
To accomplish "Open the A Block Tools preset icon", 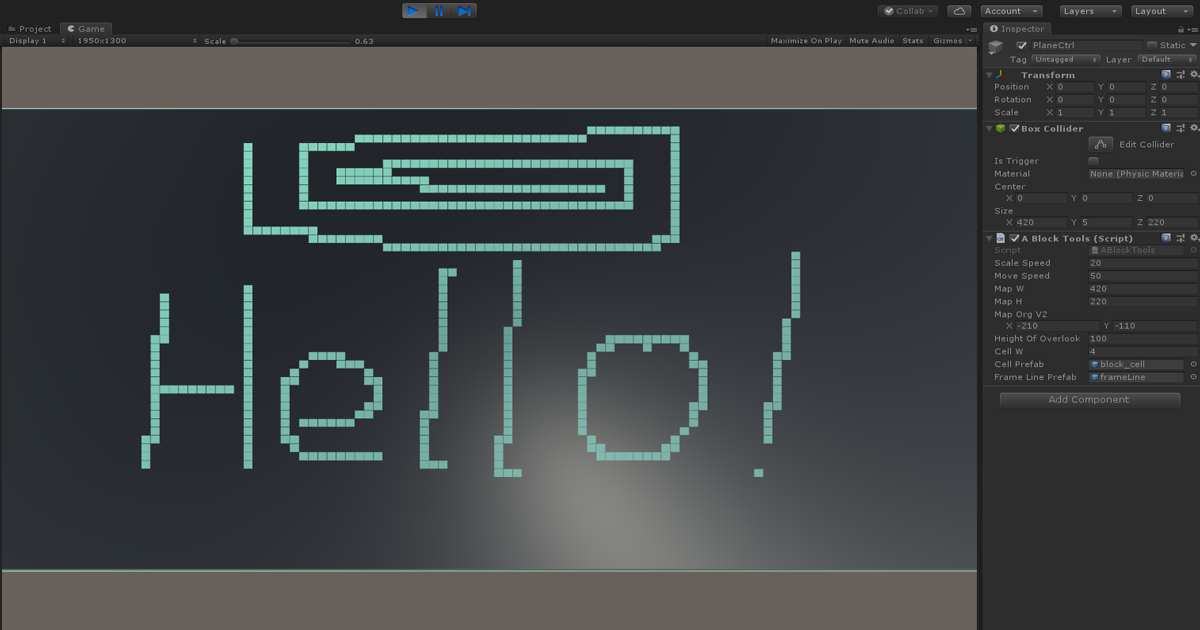I will 1180,238.
